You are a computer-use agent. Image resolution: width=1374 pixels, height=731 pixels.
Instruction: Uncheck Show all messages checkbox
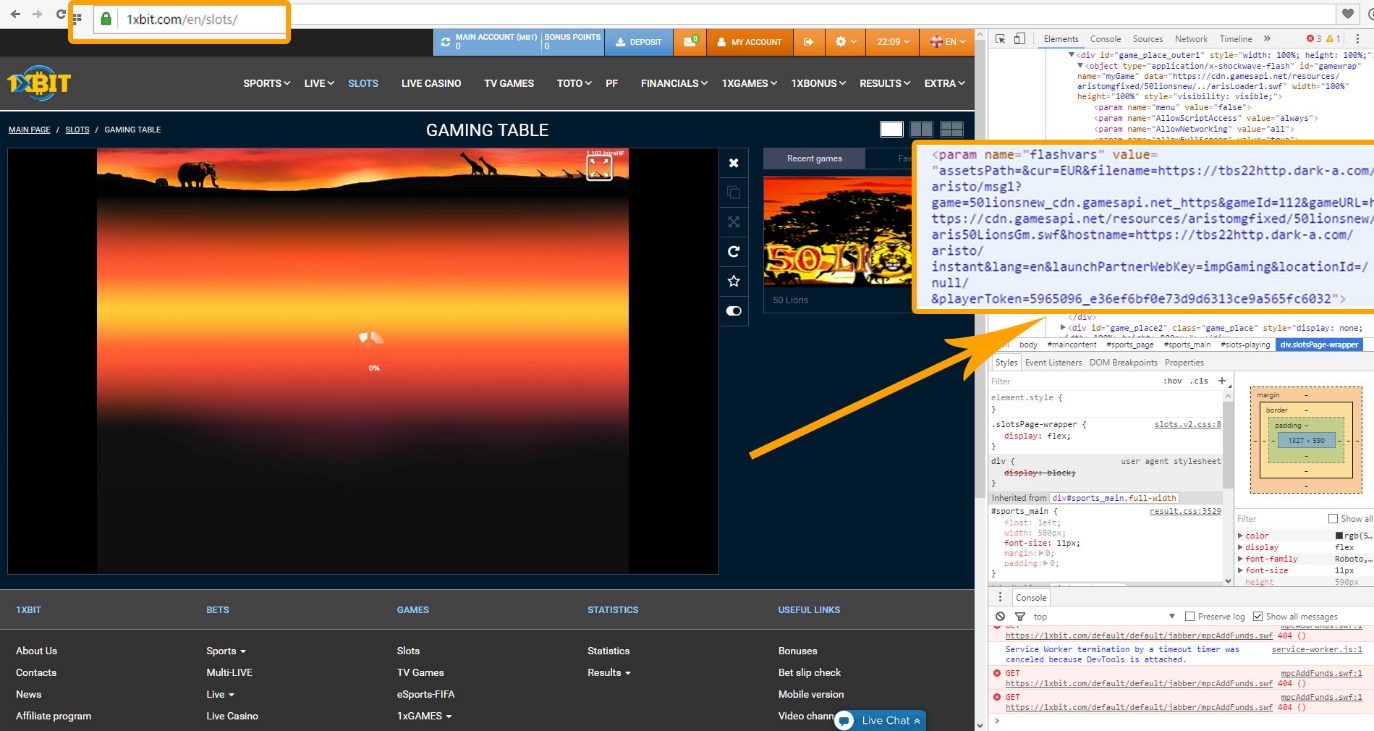click(1258, 617)
